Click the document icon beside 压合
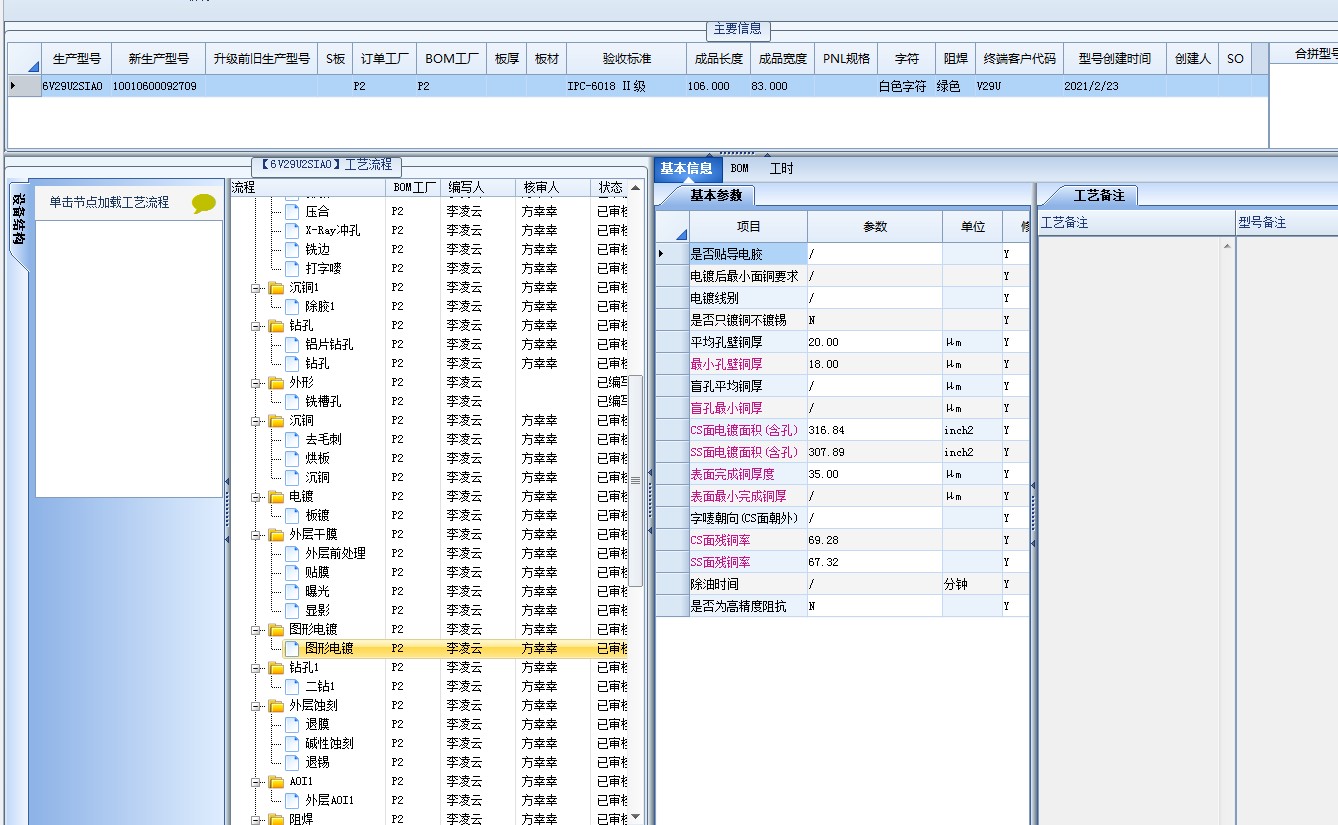Image resolution: width=1338 pixels, height=825 pixels. tap(292, 212)
